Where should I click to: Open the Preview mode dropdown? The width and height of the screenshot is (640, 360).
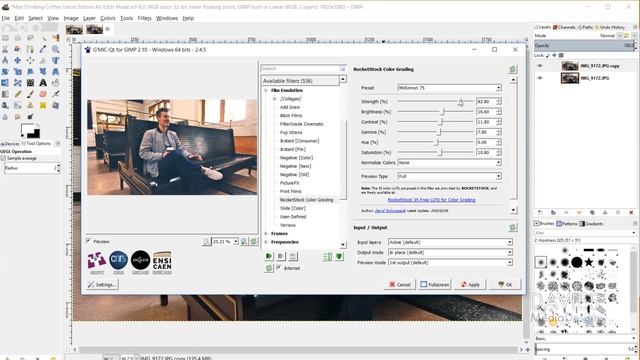click(x=450, y=262)
